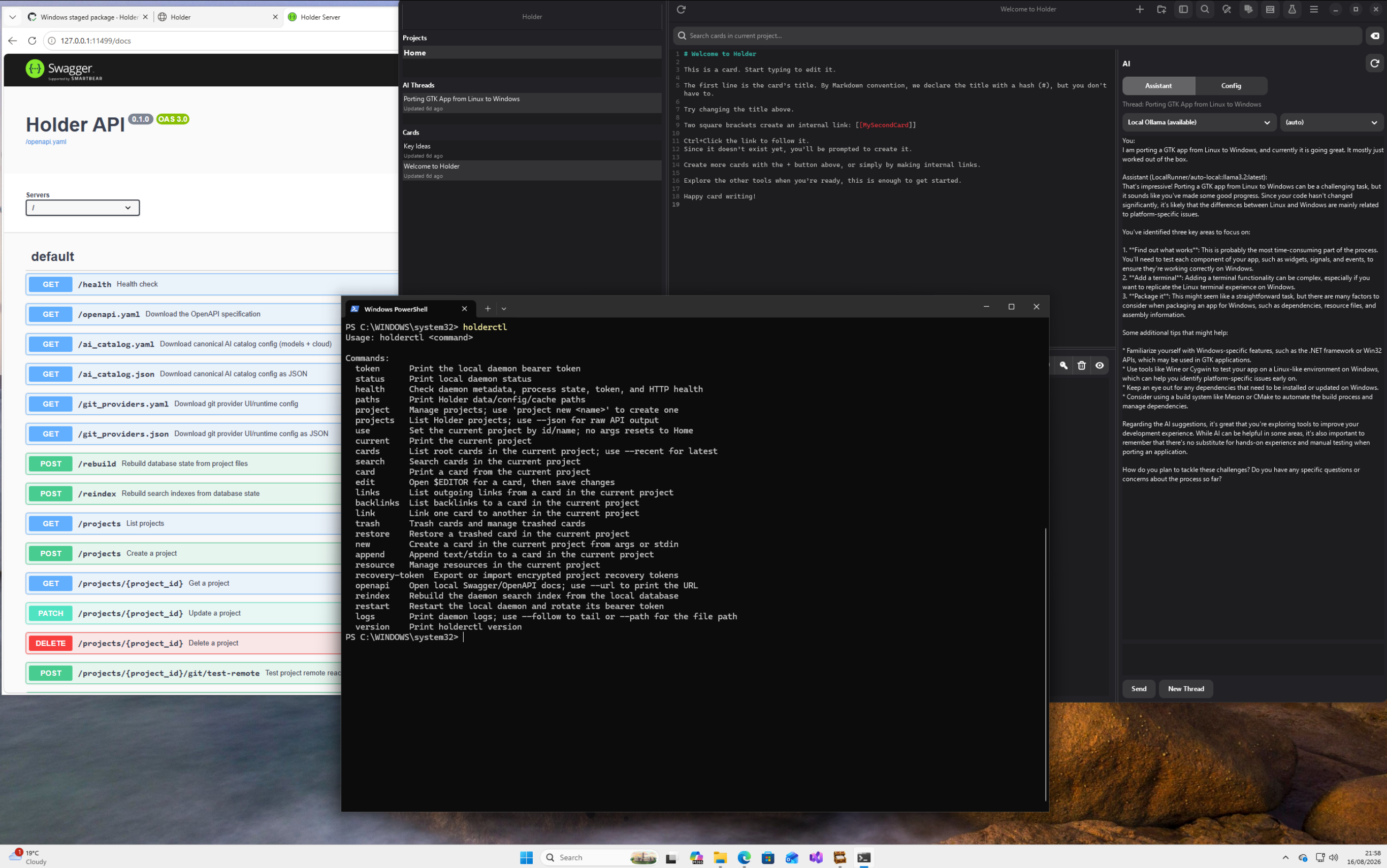Screen dimensions: 1387x868
Task: Open Task View from the taskbar
Action: coord(671,858)
